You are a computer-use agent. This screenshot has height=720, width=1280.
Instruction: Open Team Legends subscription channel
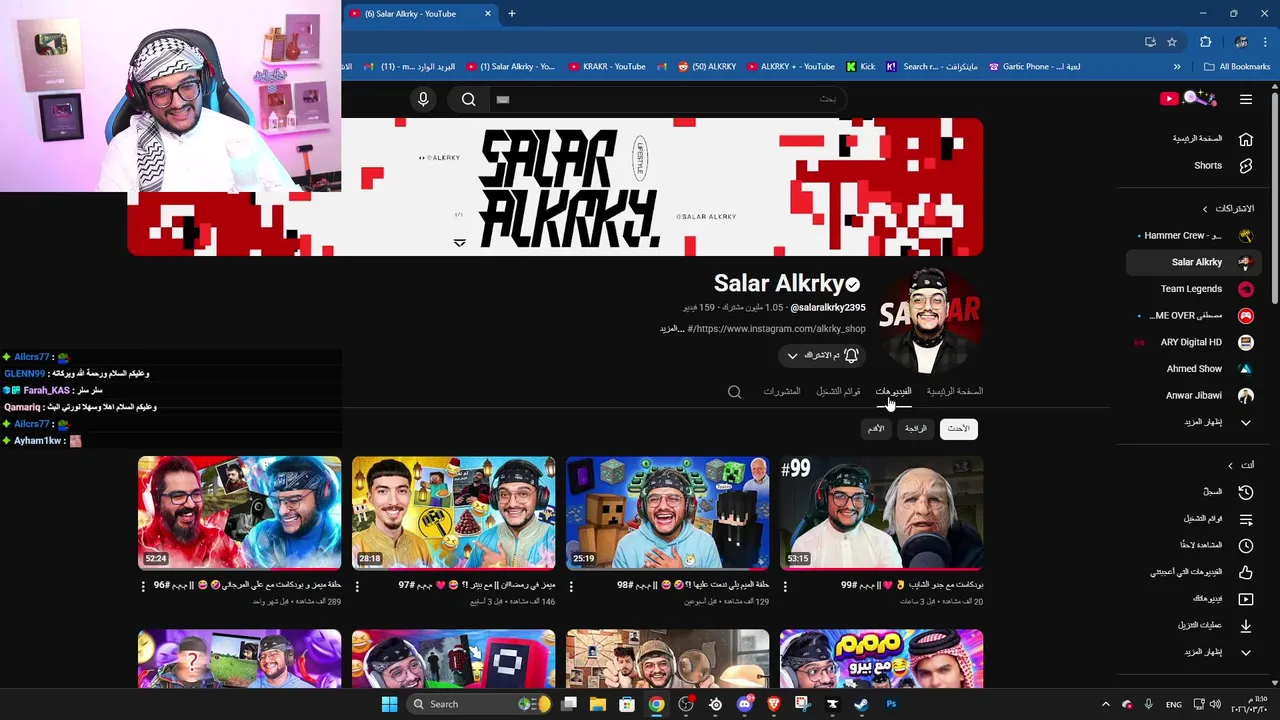pos(1192,289)
